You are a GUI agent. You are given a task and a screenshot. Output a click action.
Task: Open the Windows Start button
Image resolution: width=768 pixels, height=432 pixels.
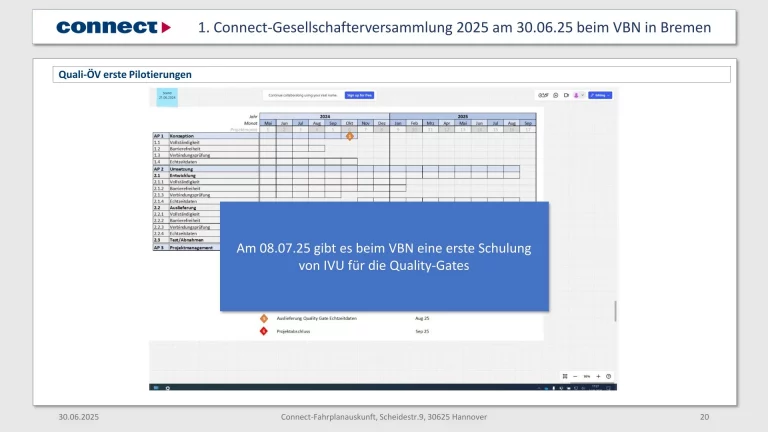156,387
